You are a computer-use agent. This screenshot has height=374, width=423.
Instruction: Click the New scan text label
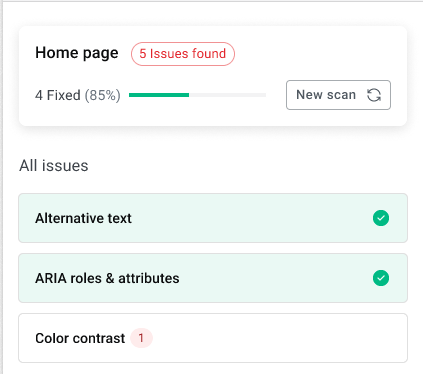click(x=326, y=95)
